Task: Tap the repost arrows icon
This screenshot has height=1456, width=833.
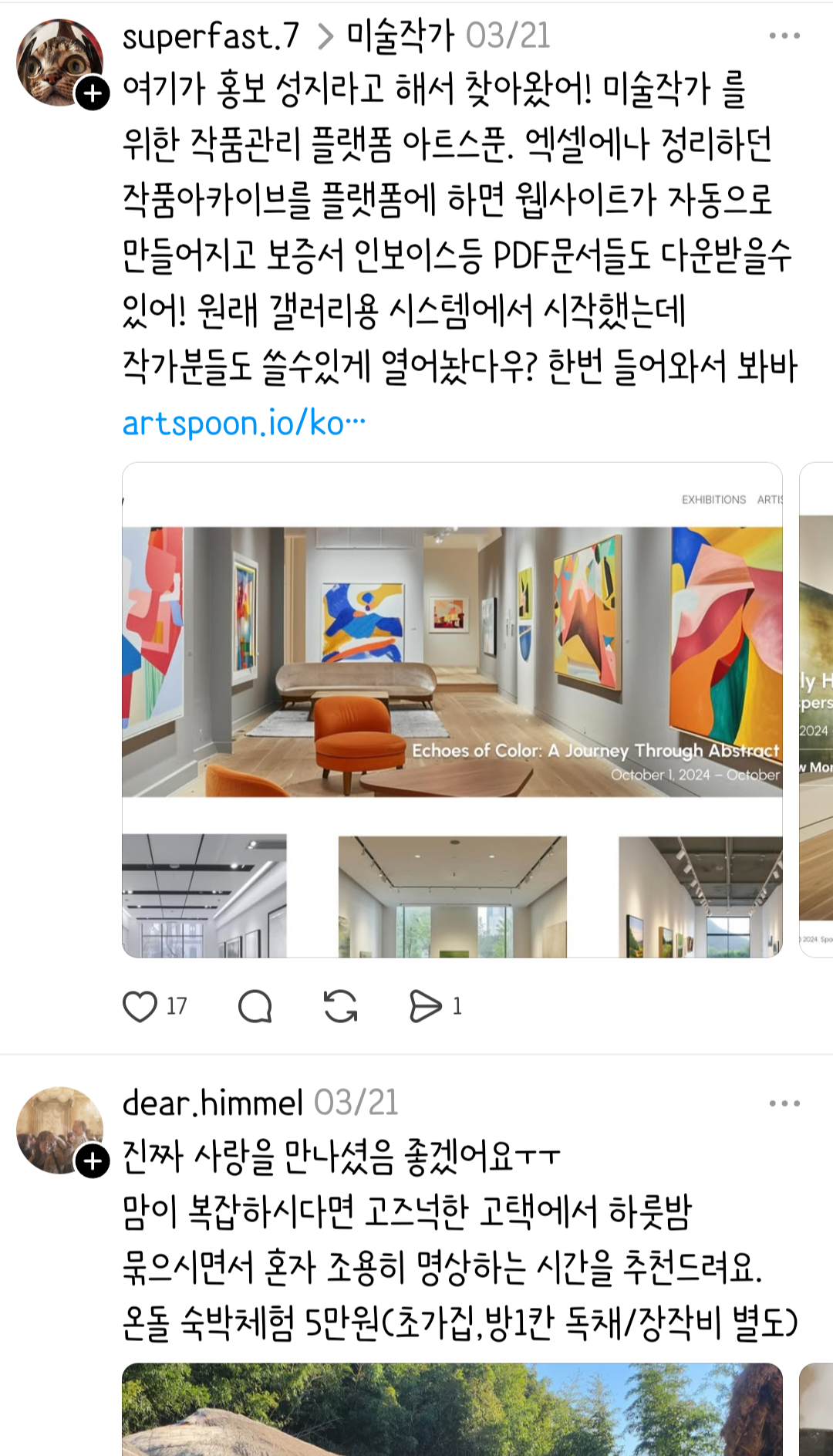Action: point(340,1006)
